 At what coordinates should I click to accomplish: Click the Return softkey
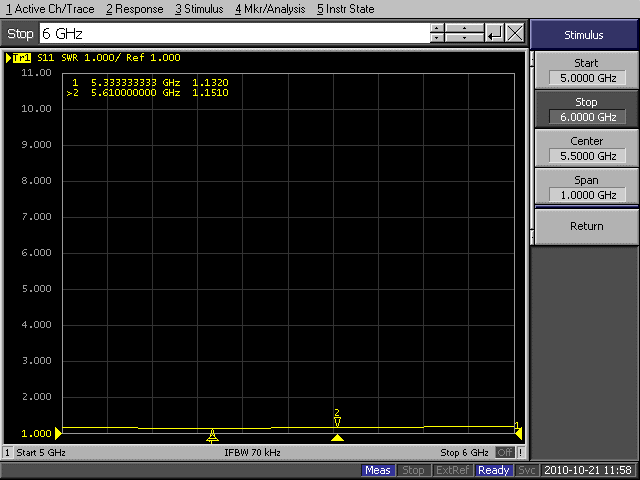pos(586,226)
